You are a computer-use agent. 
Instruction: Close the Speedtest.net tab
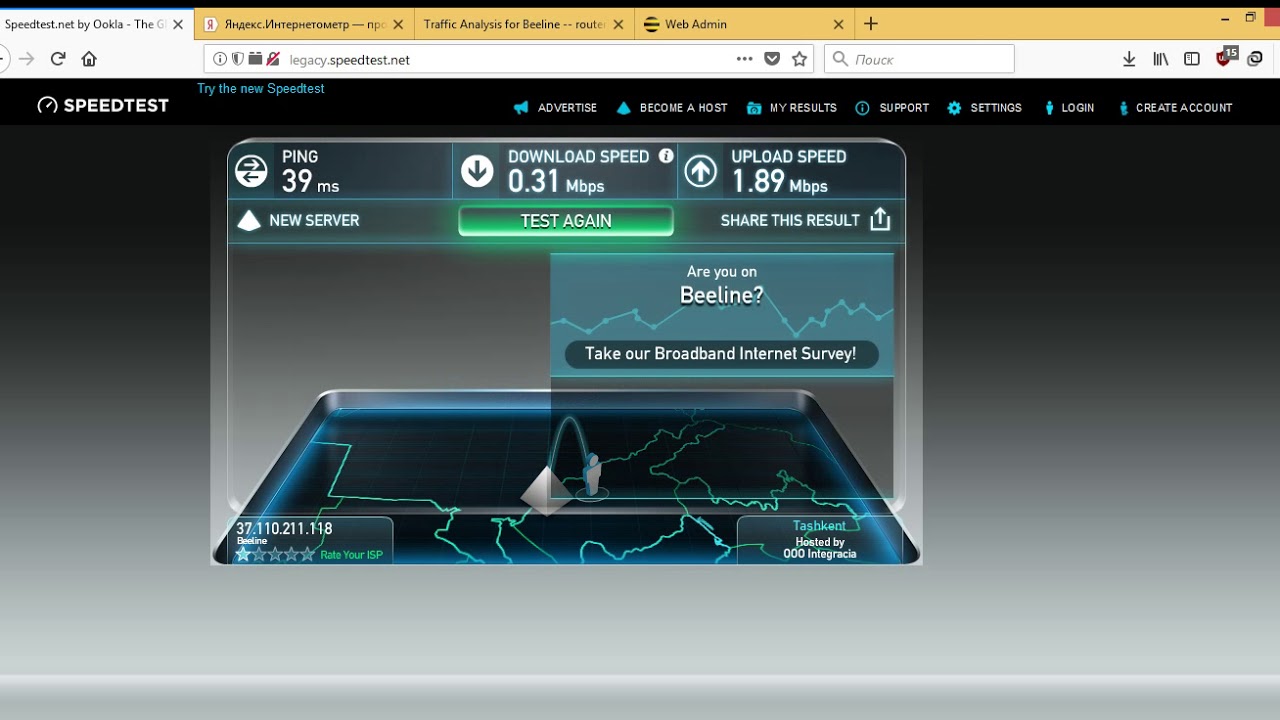[178, 24]
